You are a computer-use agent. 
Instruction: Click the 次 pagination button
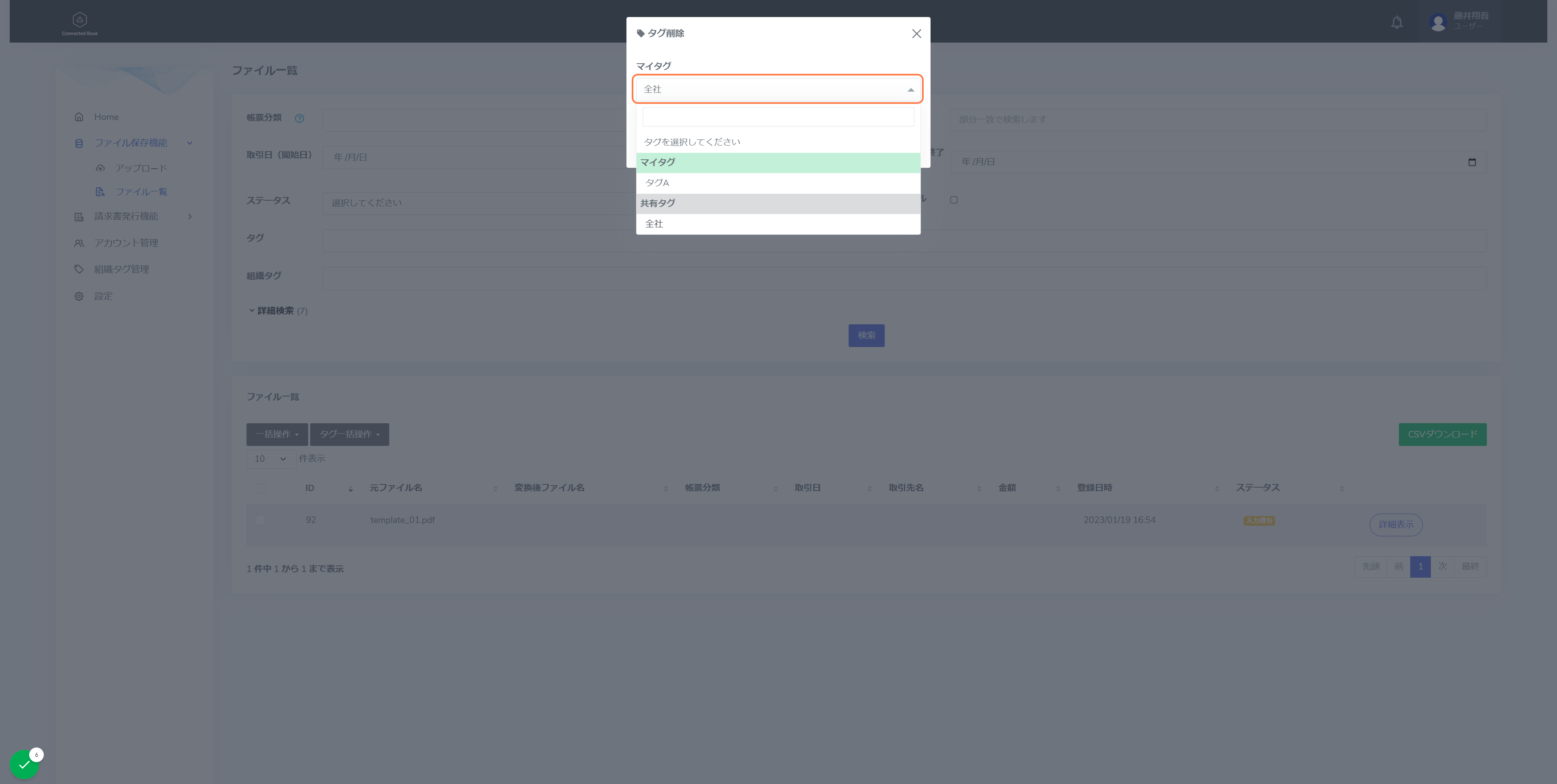[1442, 567]
